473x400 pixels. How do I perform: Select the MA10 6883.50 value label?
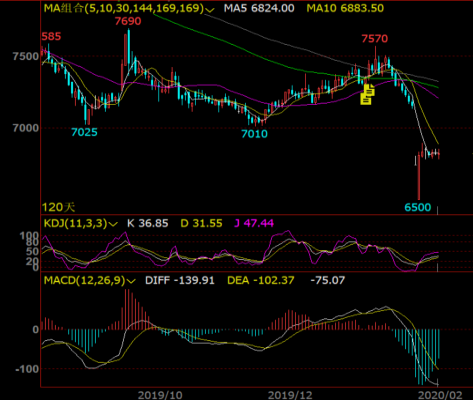click(x=345, y=8)
